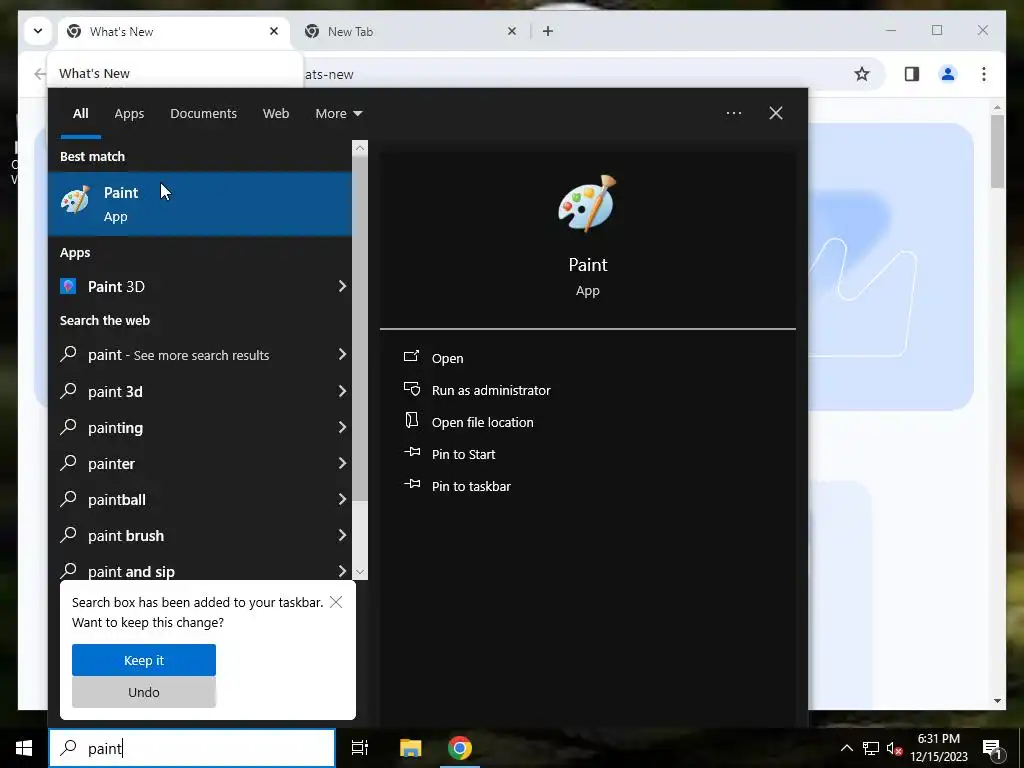The image size is (1024, 768).
Task: Close the What's New tab
Action: (x=274, y=31)
